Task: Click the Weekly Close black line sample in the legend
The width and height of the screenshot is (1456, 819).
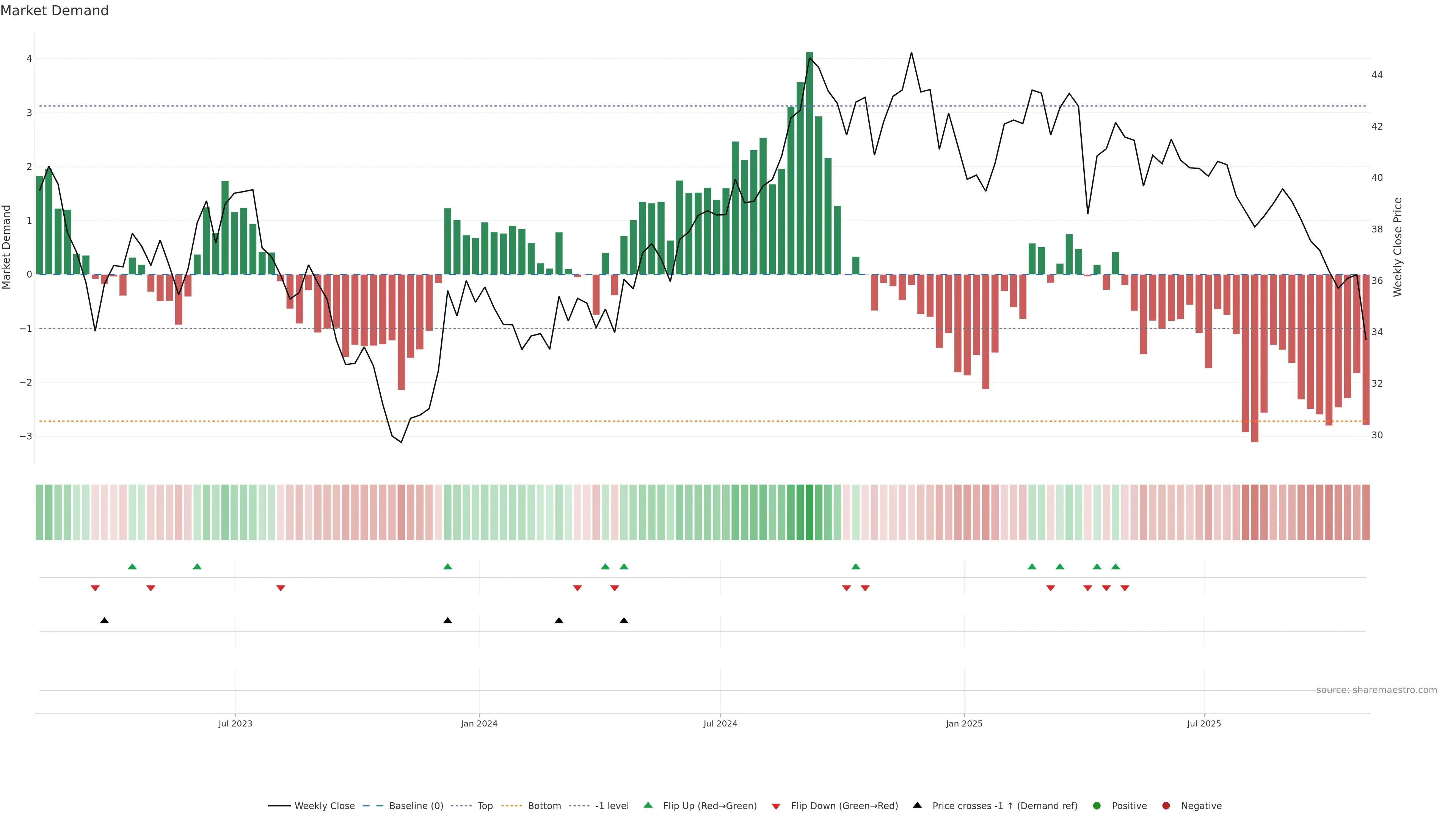Action: (x=279, y=805)
